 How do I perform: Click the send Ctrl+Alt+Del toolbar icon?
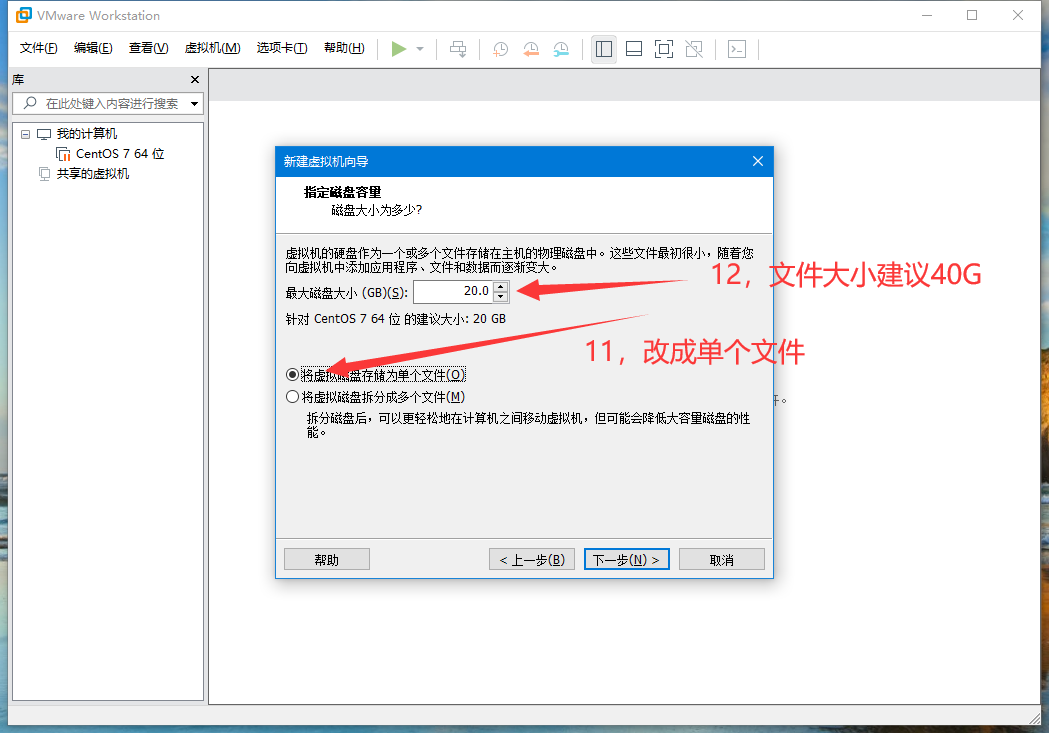point(458,49)
